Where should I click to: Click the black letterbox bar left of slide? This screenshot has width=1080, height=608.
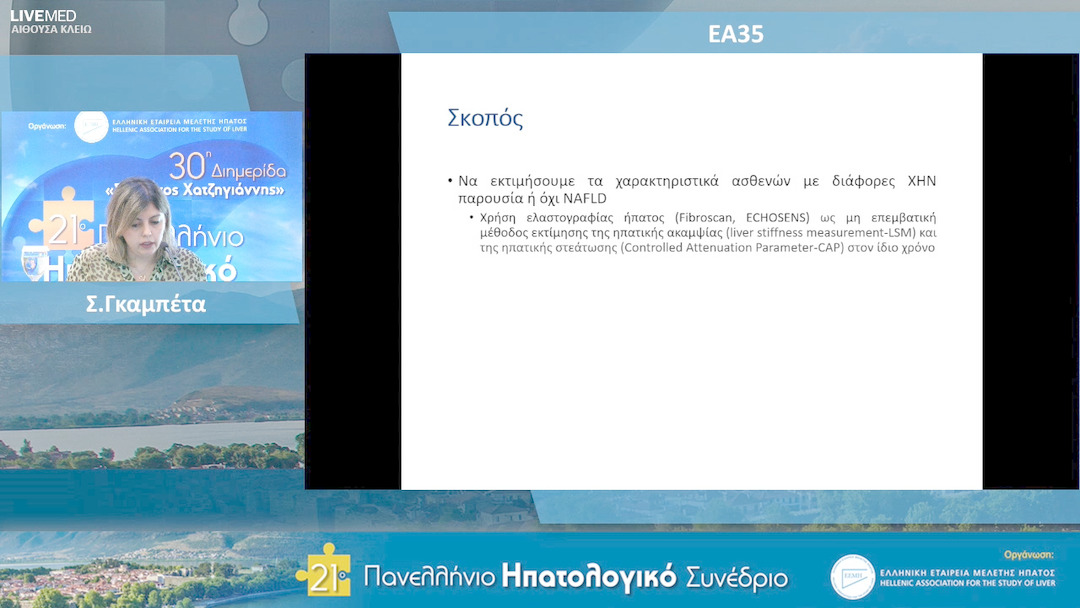tap(352, 270)
